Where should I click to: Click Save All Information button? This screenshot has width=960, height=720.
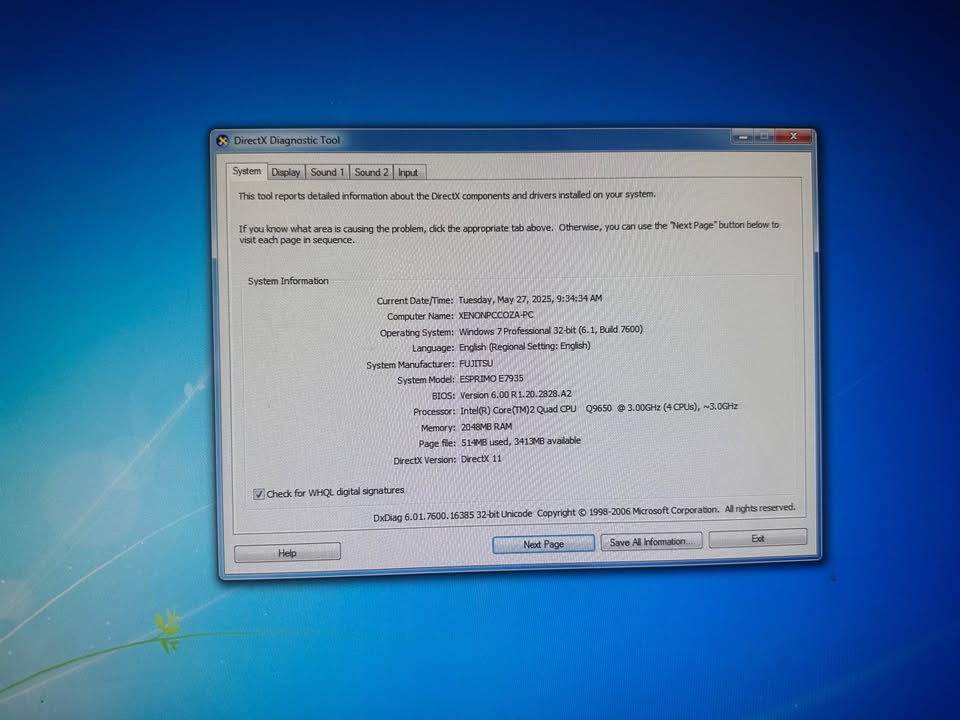coord(651,542)
